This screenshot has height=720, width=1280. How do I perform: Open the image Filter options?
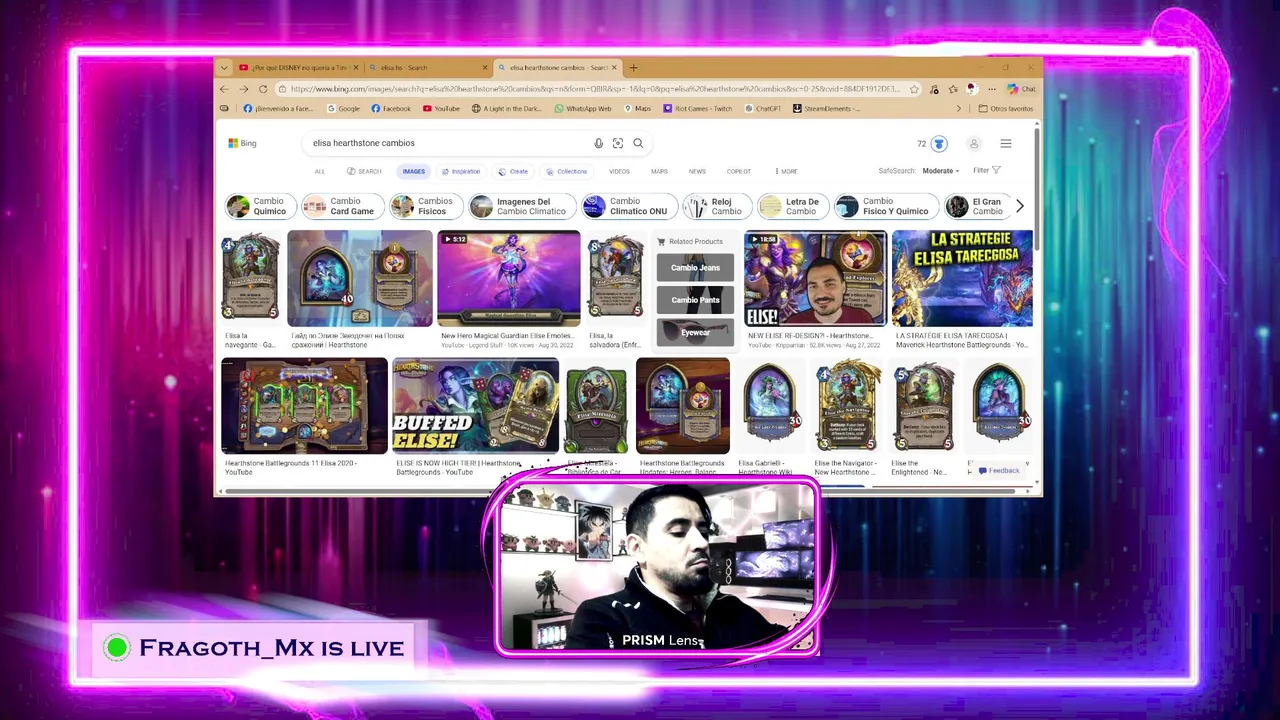[986, 170]
